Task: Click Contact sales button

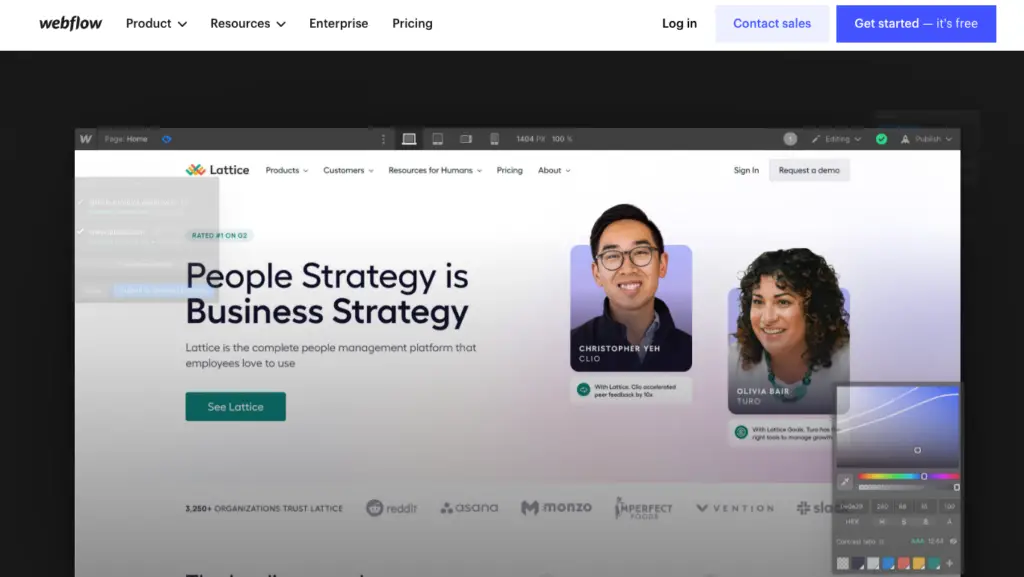Action: (772, 23)
